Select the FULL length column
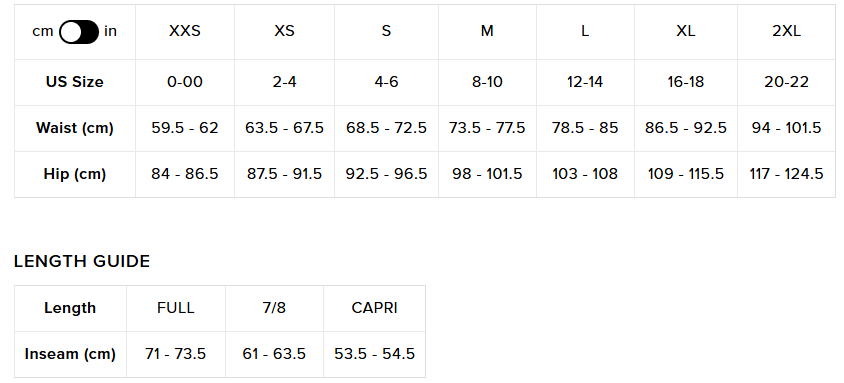844x383 pixels. [175, 308]
